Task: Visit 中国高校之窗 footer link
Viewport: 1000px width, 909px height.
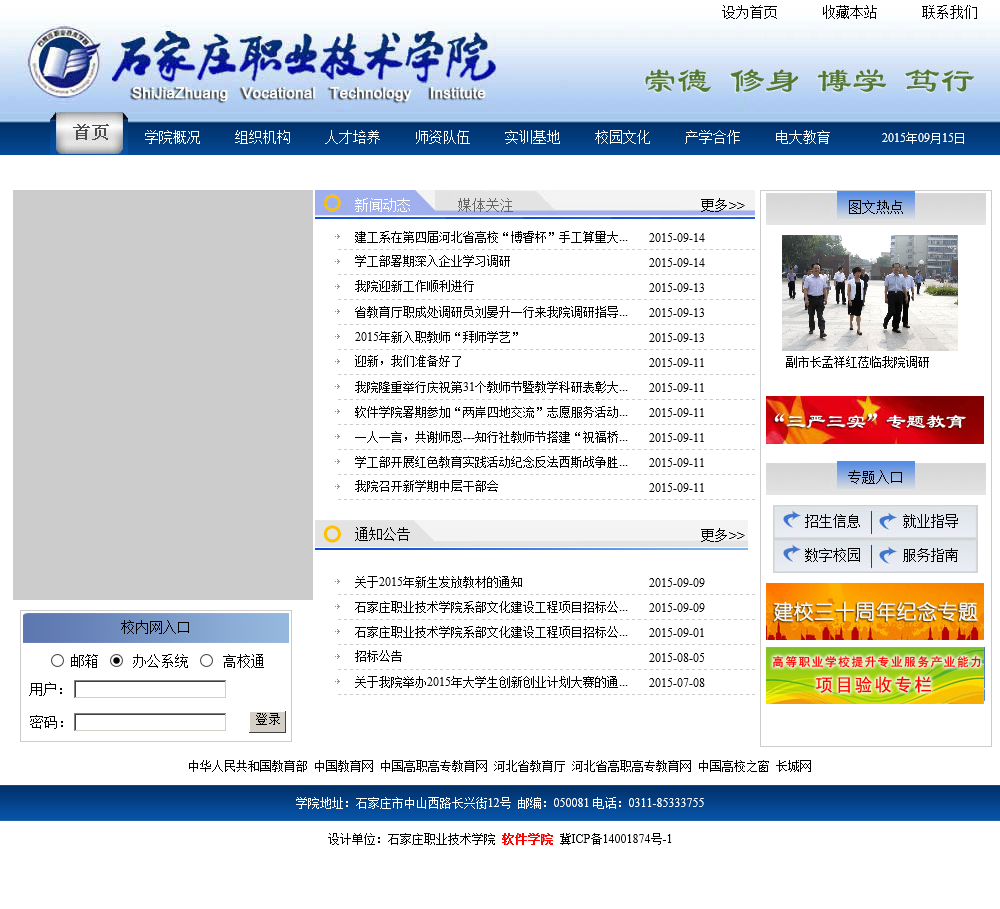Action: (733, 766)
